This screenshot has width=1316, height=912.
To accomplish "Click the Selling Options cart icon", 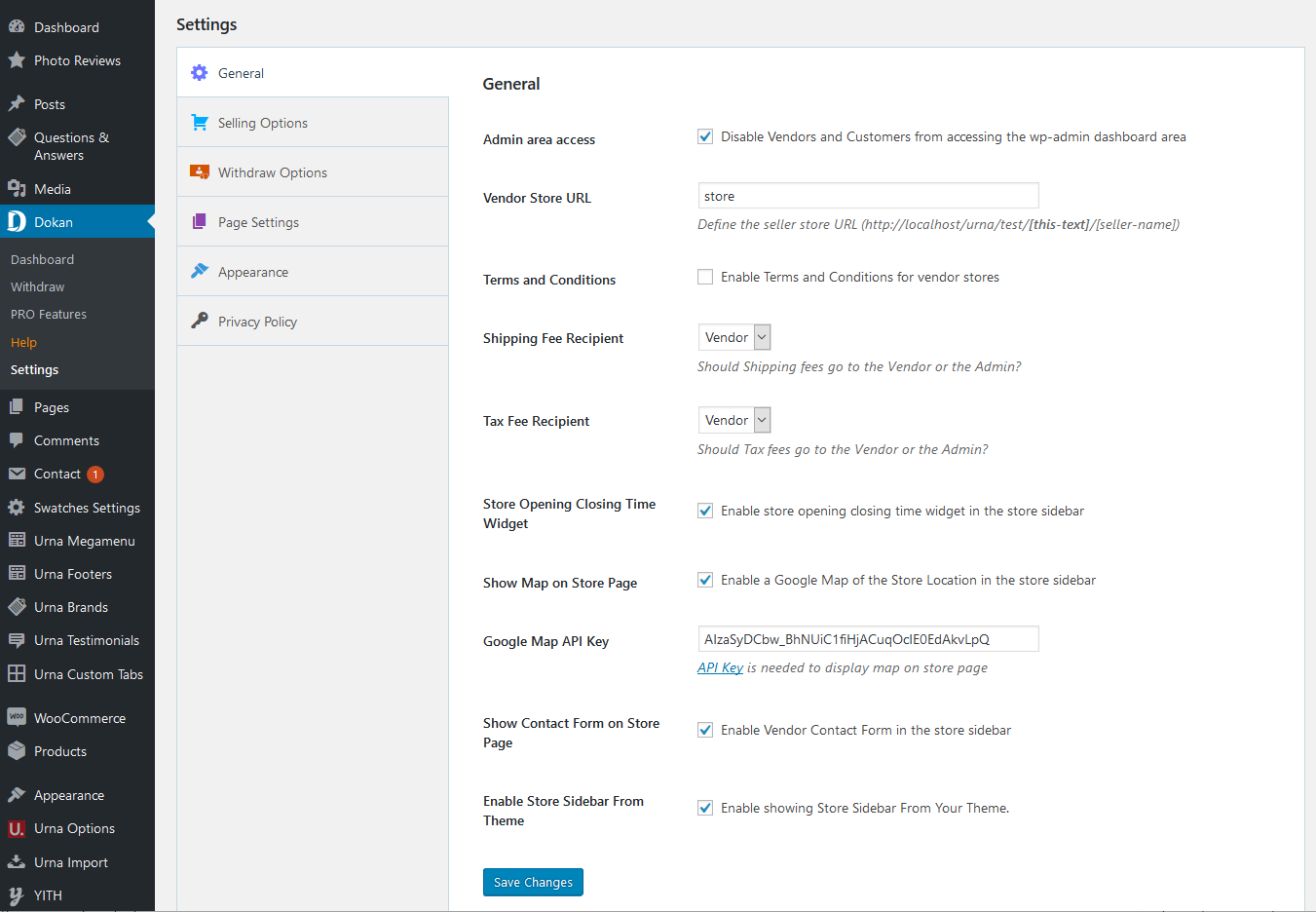I will pos(200,123).
